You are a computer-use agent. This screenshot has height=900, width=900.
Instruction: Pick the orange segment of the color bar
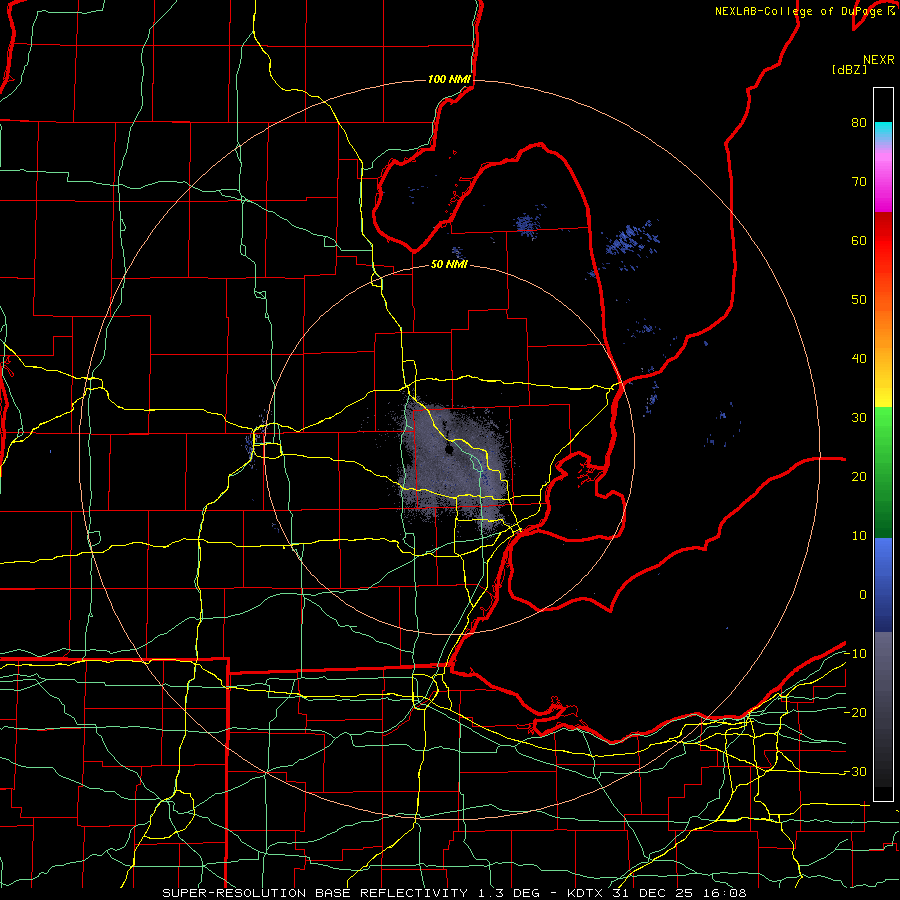(x=883, y=327)
